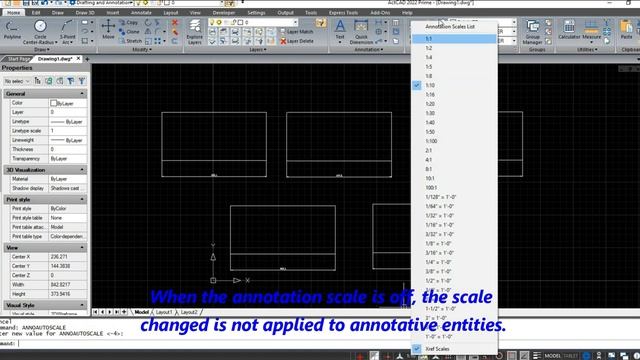Viewport: 640px width, 360px height.
Task: Close the Drawing1.dwg tab
Action: pos(78,58)
